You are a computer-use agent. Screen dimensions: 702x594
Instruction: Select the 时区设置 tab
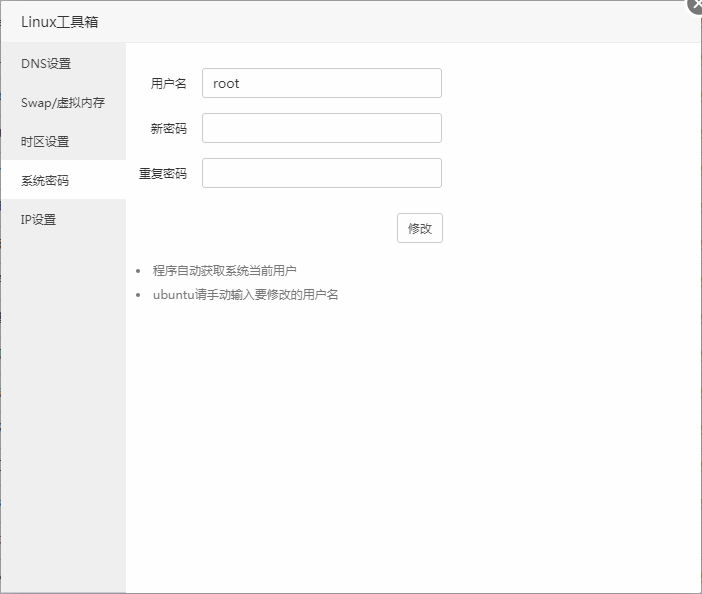[x=46, y=141]
